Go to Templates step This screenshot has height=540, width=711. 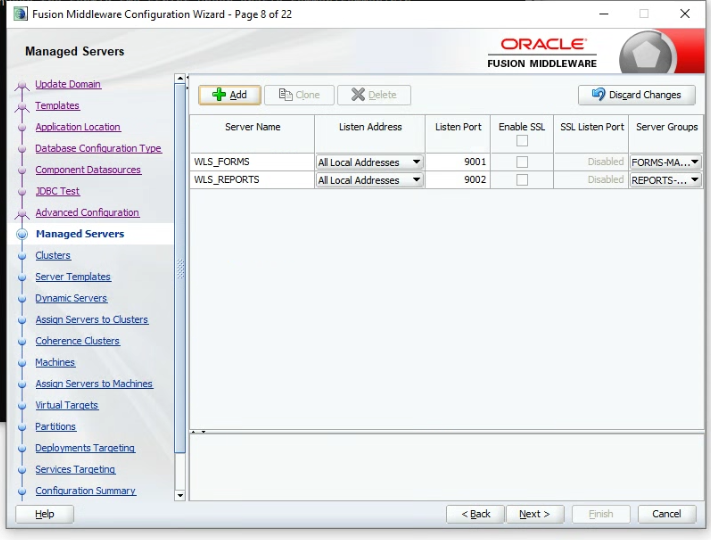(58, 105)
